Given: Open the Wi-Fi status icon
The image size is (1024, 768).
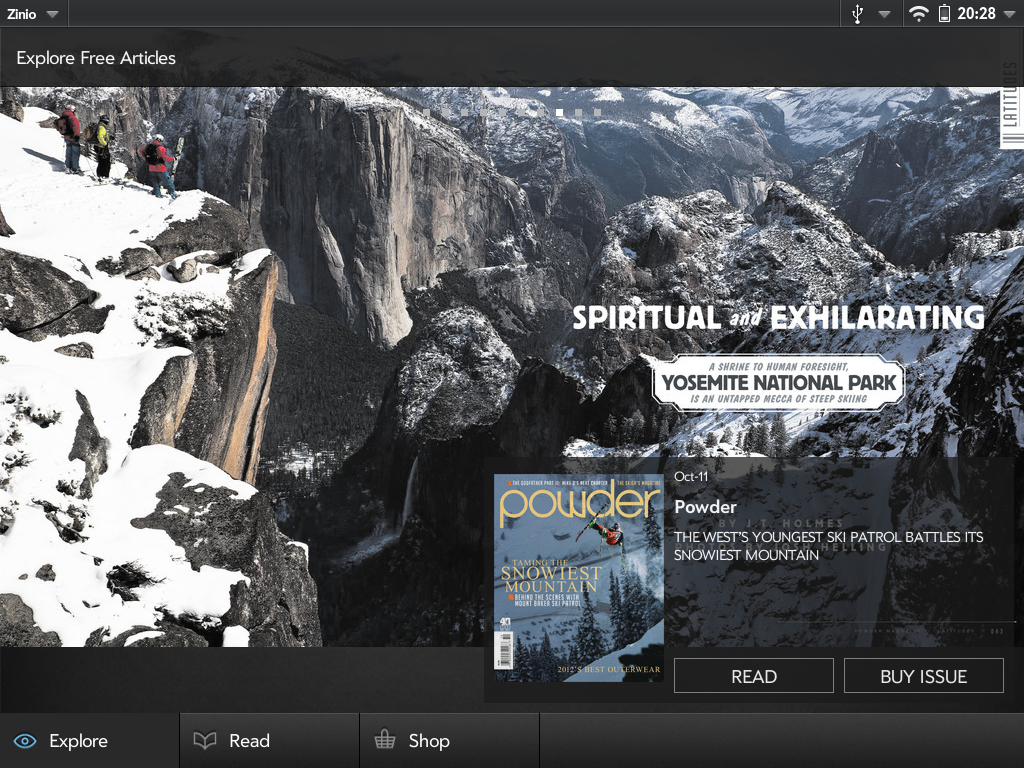Looking at the screenshot, I should tap(918, 14).
